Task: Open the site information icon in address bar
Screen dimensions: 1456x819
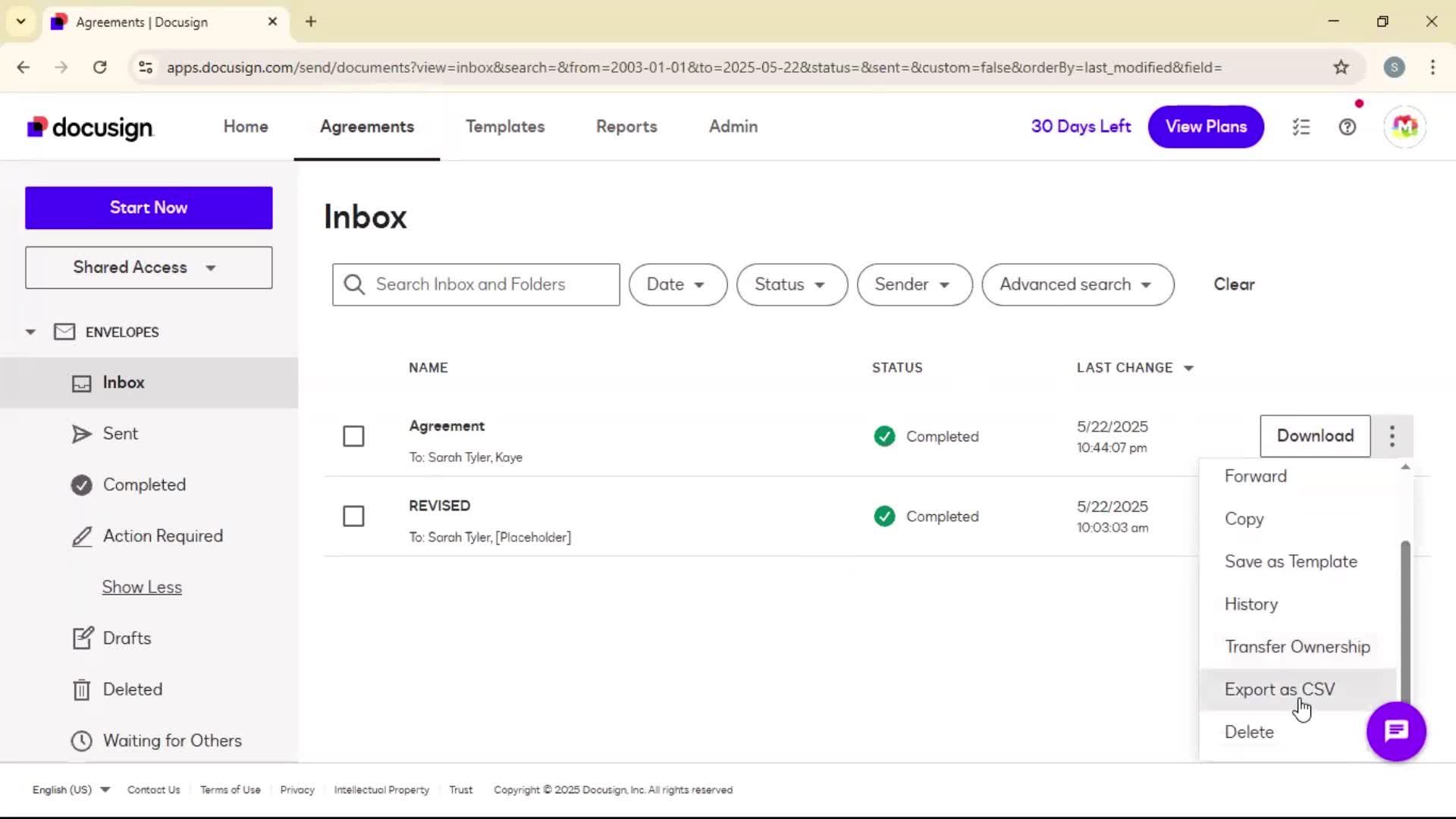Action: point(146,67)
